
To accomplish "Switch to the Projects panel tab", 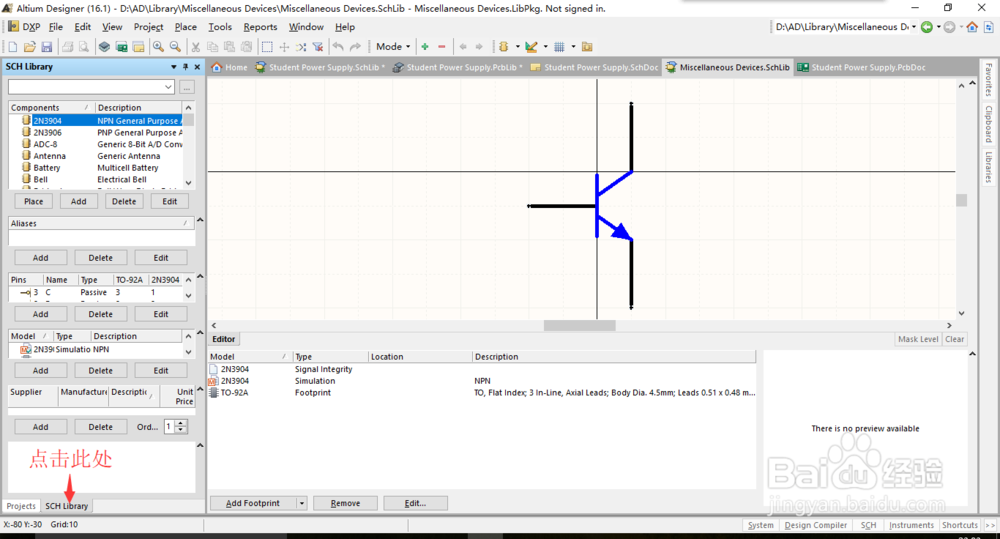I will [x=21, y=506].
